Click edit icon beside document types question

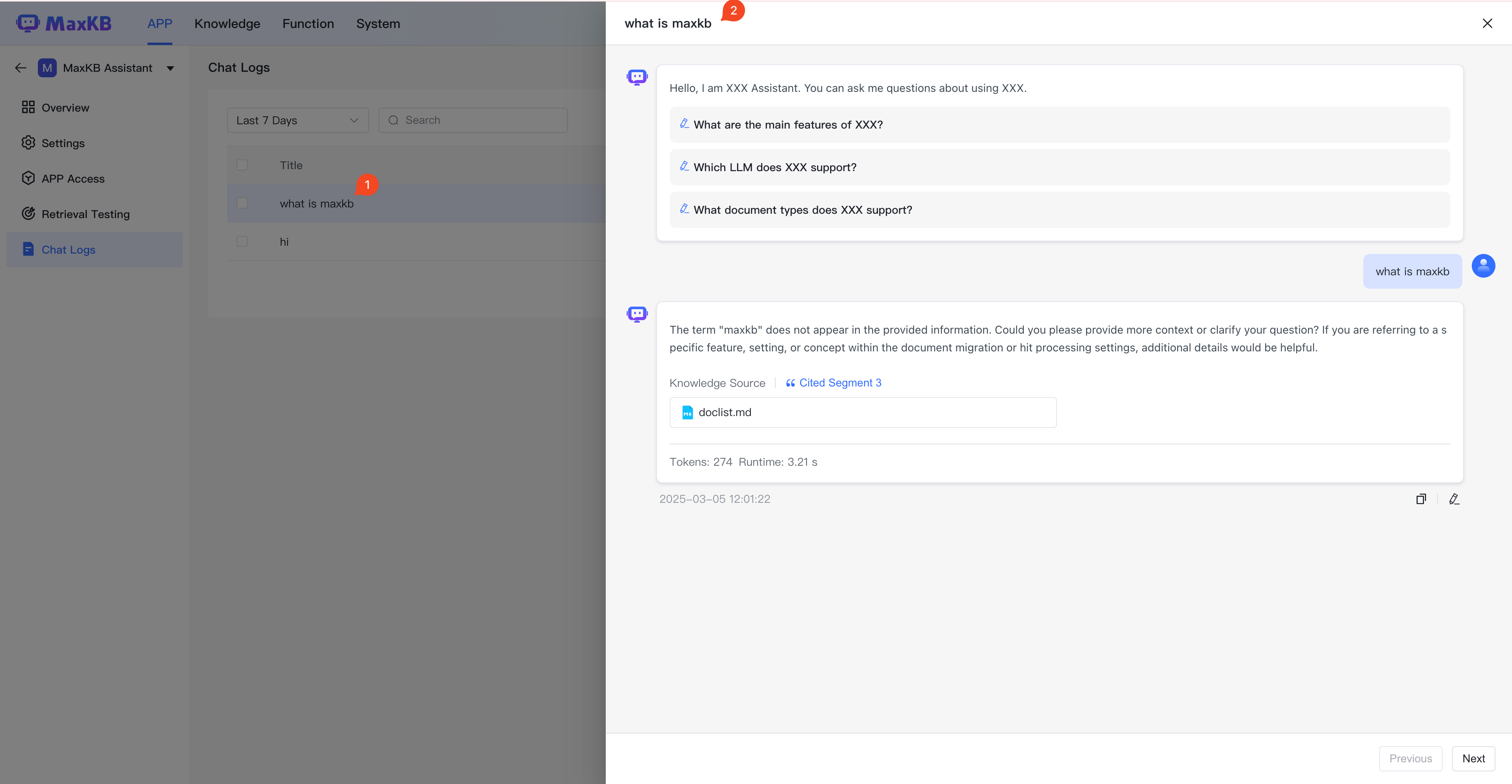click(x=684, y=208)
